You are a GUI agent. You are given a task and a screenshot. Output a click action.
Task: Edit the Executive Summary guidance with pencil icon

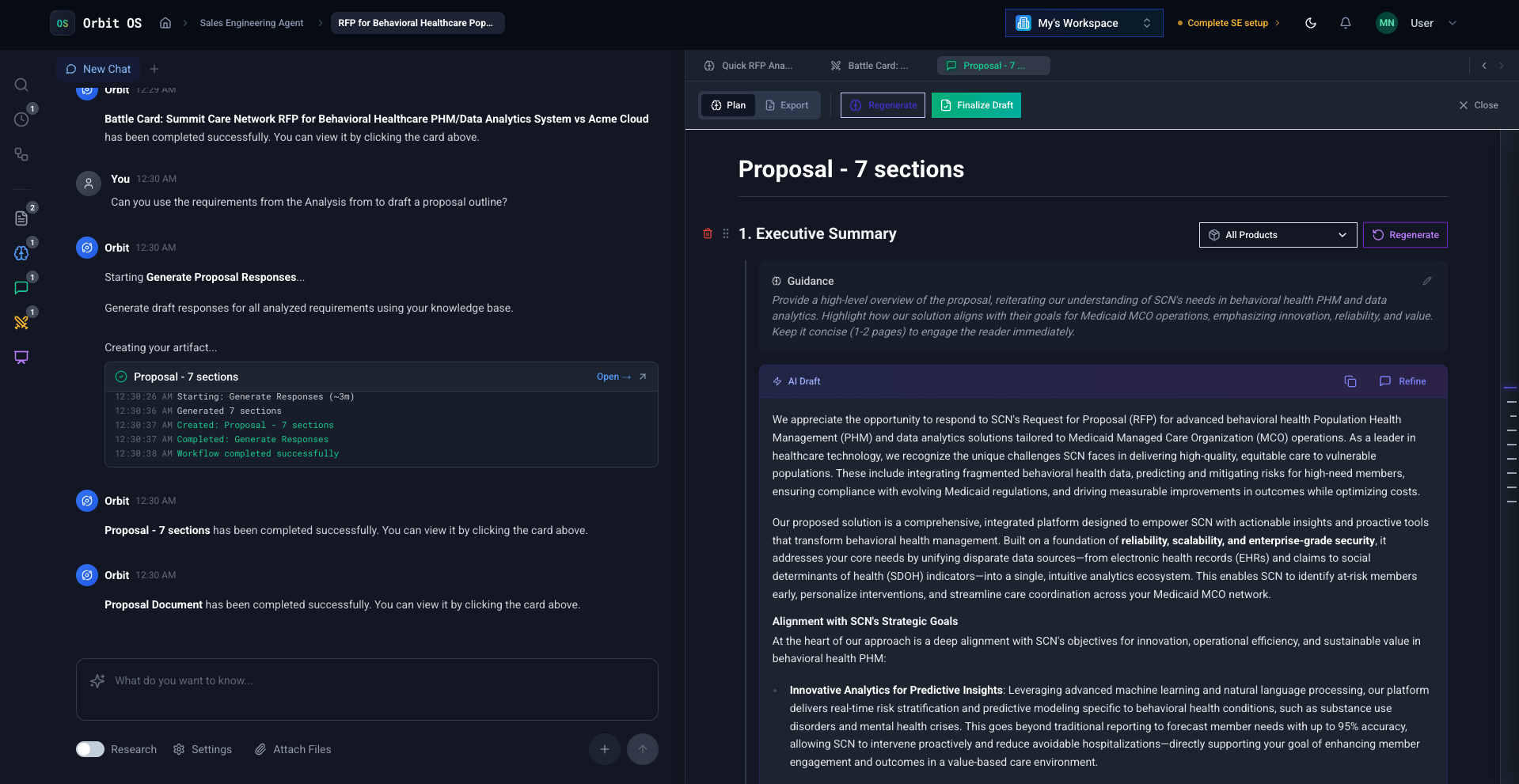pos(1427,281)
